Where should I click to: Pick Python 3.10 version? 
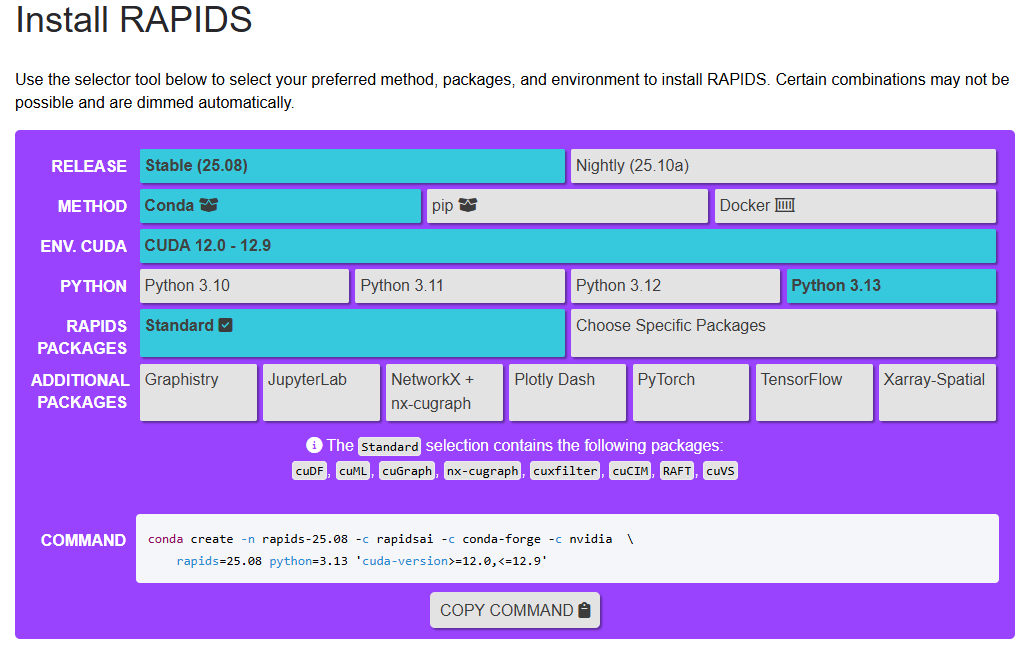tap(244, 286)
